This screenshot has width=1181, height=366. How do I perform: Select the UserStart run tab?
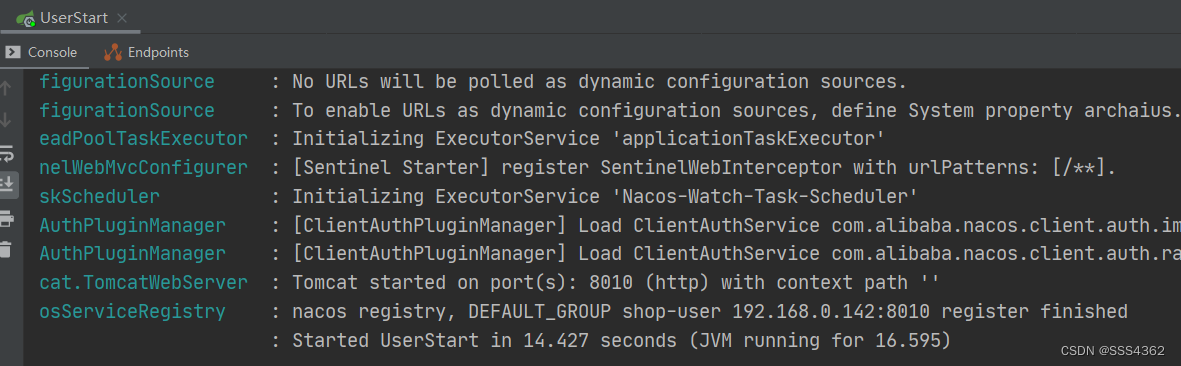[x=74, y=17]
